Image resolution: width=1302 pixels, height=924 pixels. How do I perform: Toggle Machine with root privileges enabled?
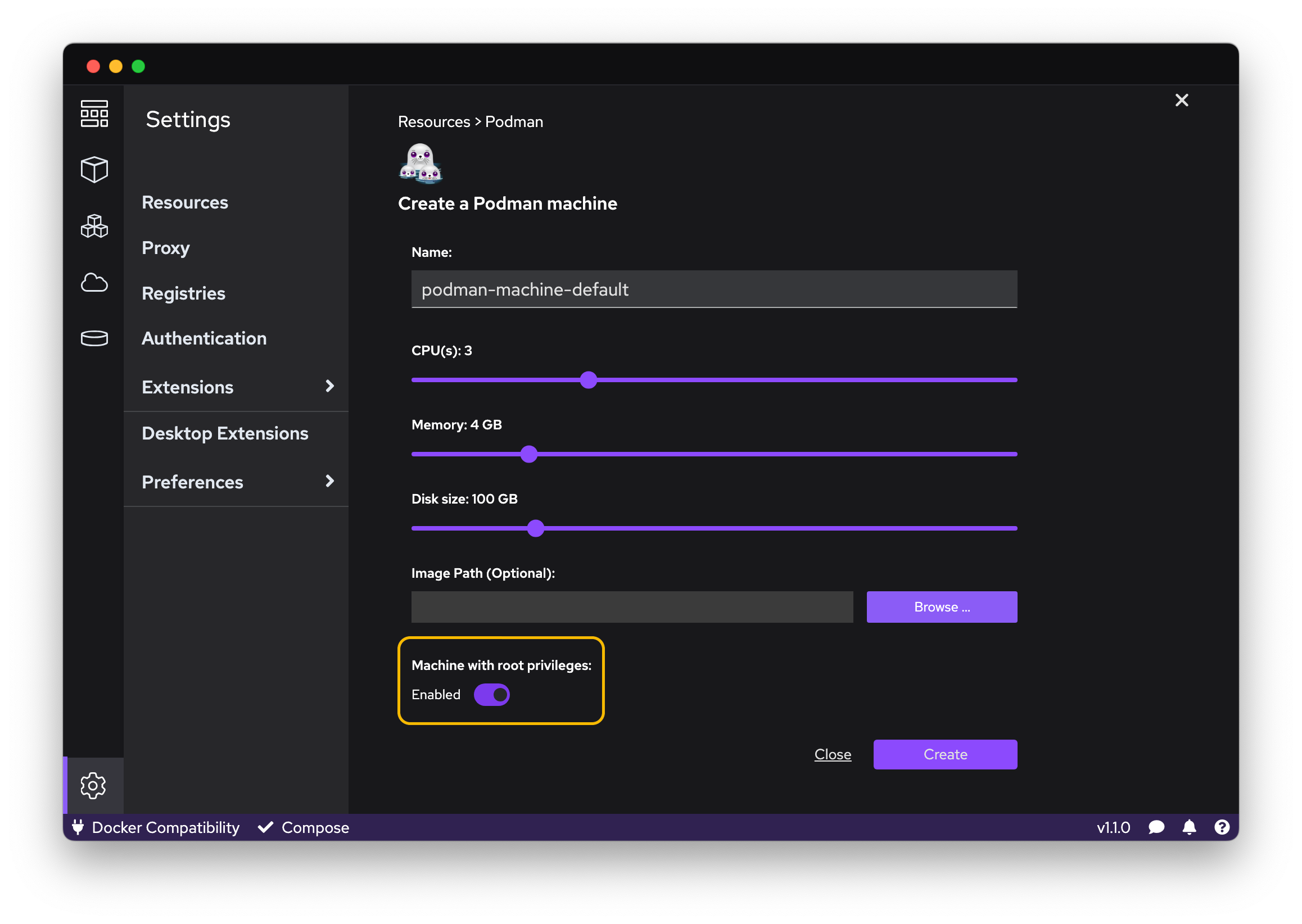[x=490, y=695]
